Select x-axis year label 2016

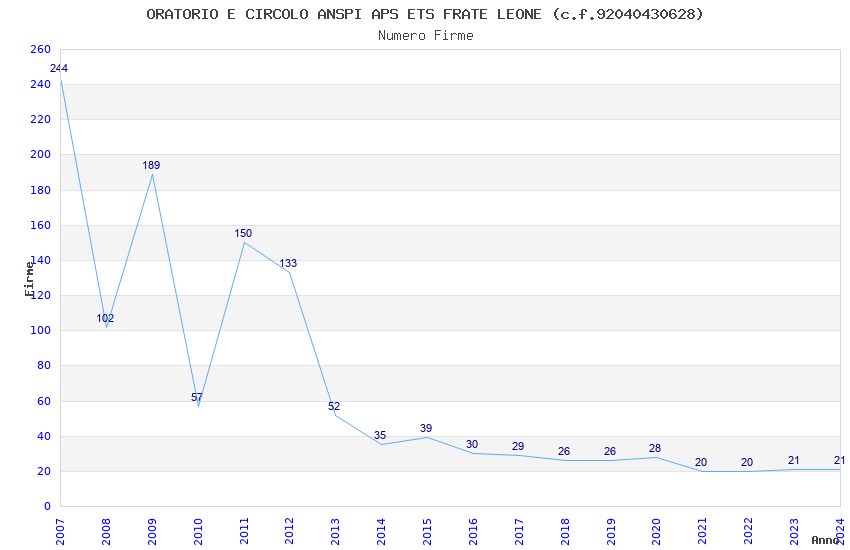tap(473, 532)
